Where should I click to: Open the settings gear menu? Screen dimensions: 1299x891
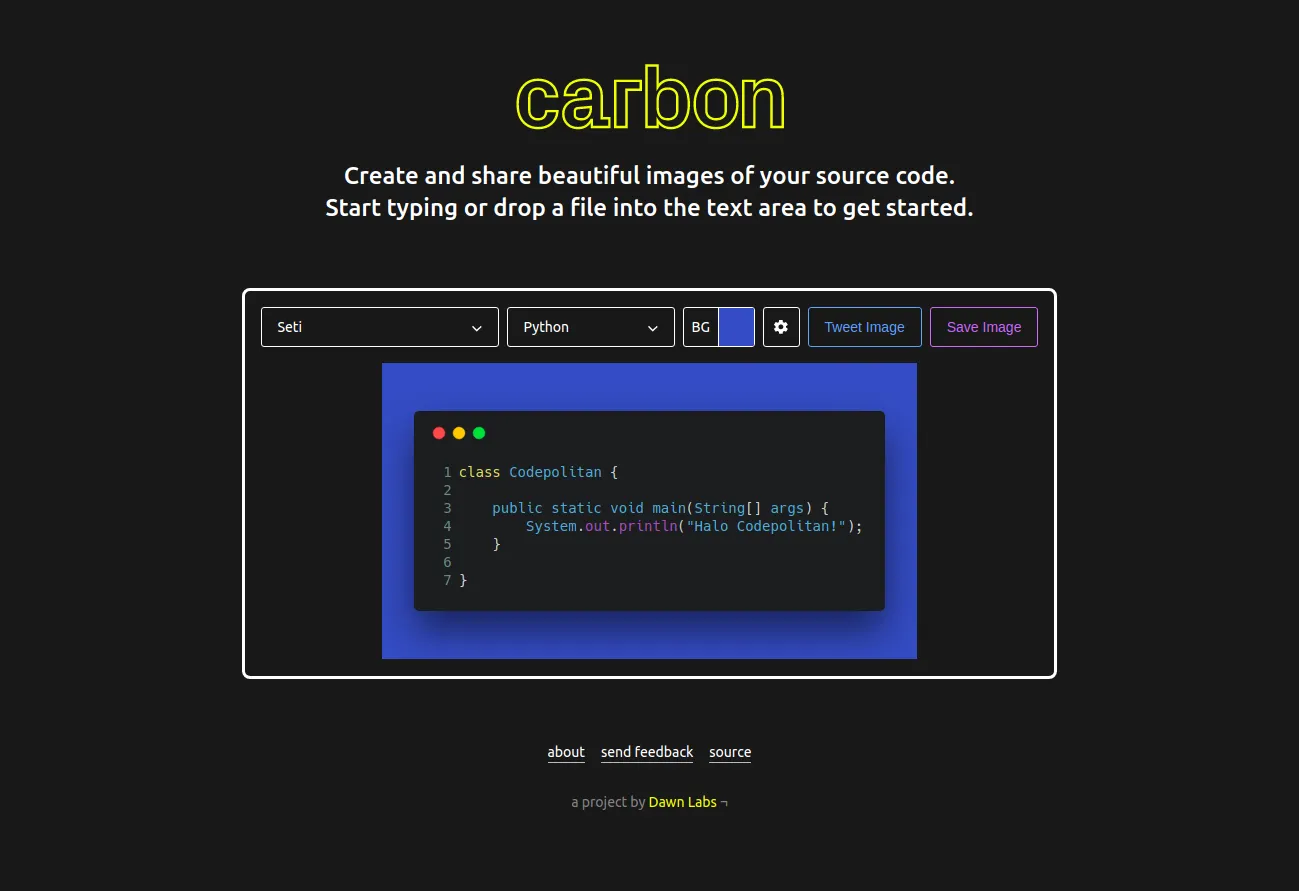coord(781,327)
